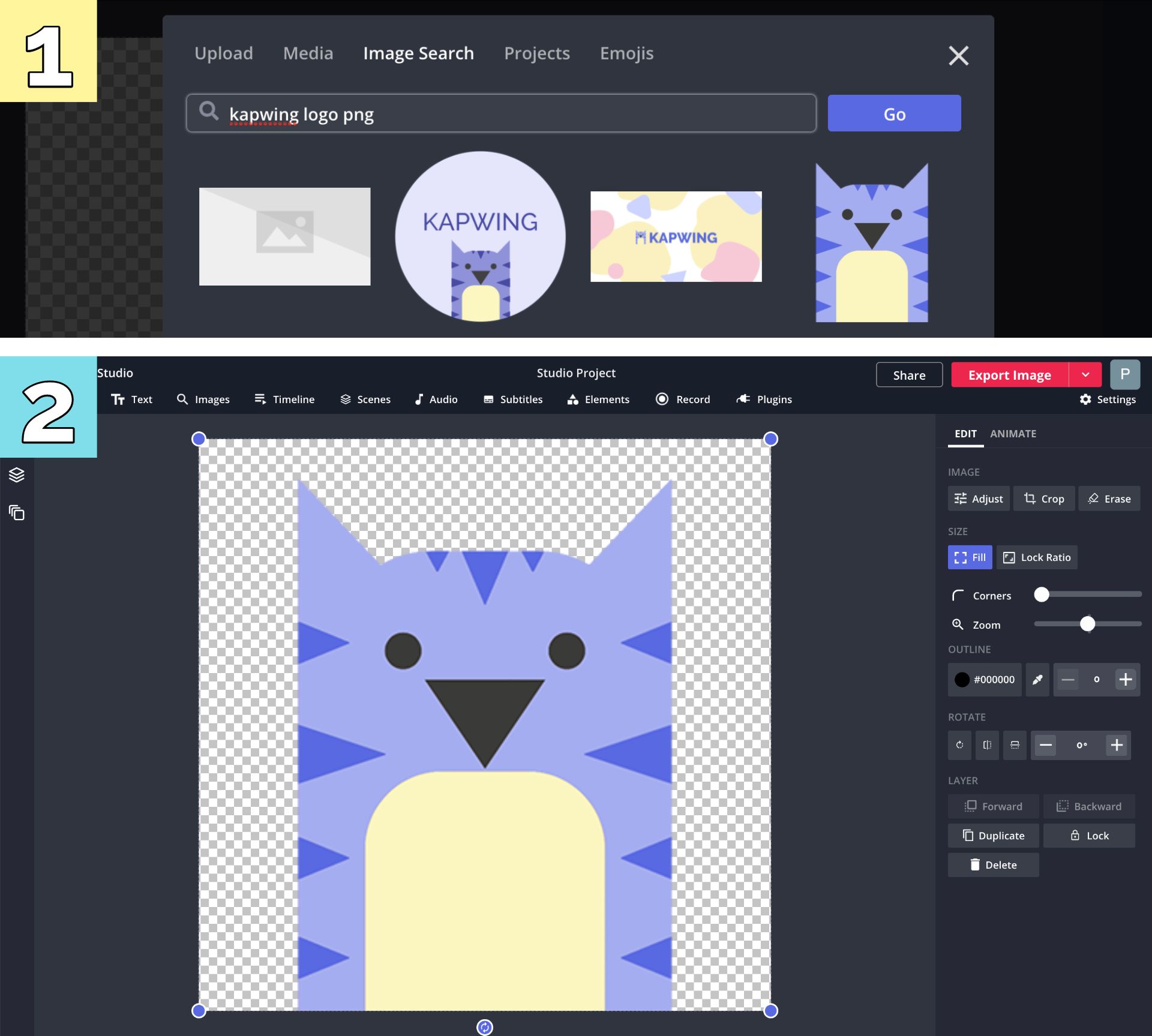
Task: Increase outline width with plus stepper
Action: (x=1126, y=680)
